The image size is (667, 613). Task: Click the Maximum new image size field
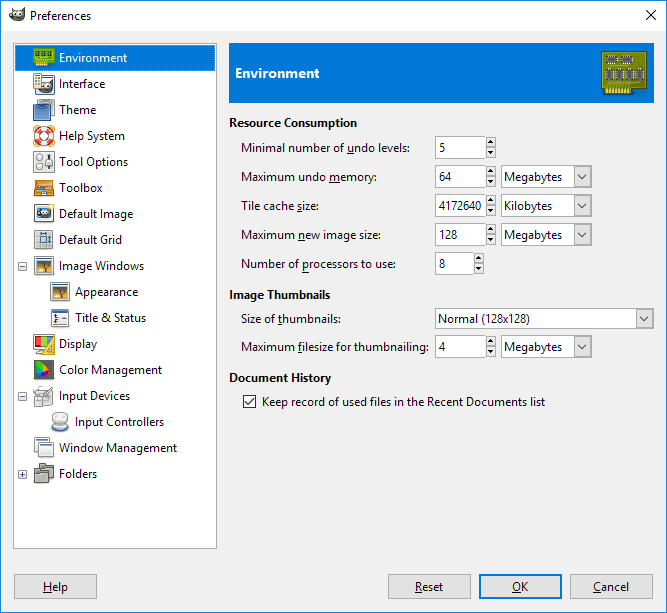460,235
